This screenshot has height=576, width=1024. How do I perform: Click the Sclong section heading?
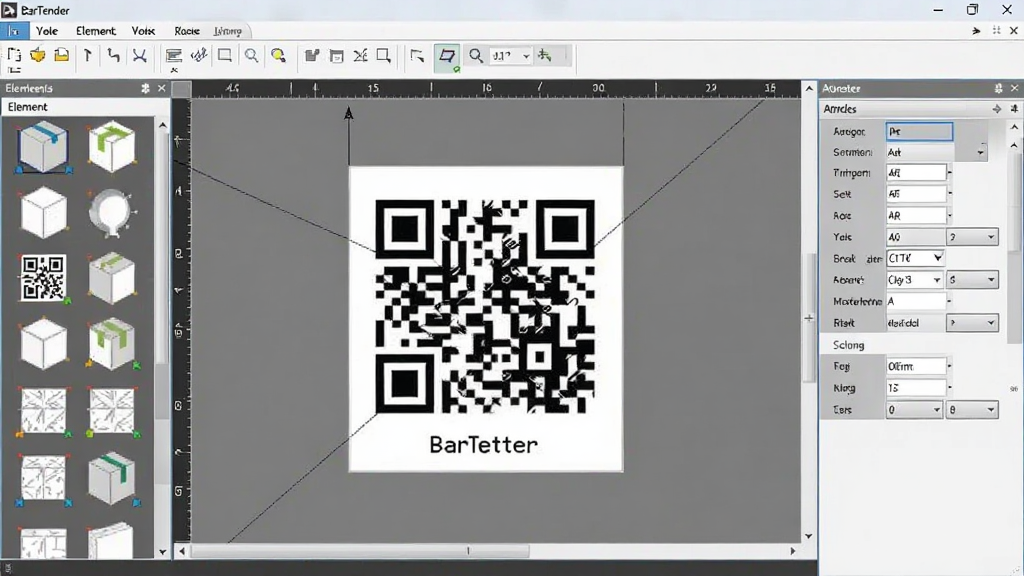coord(848,345)
